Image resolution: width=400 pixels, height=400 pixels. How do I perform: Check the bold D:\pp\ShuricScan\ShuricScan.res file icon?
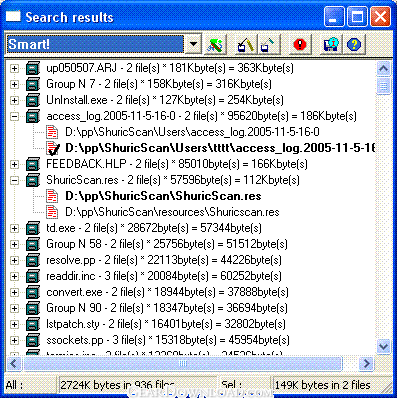(x=52, y=196)
